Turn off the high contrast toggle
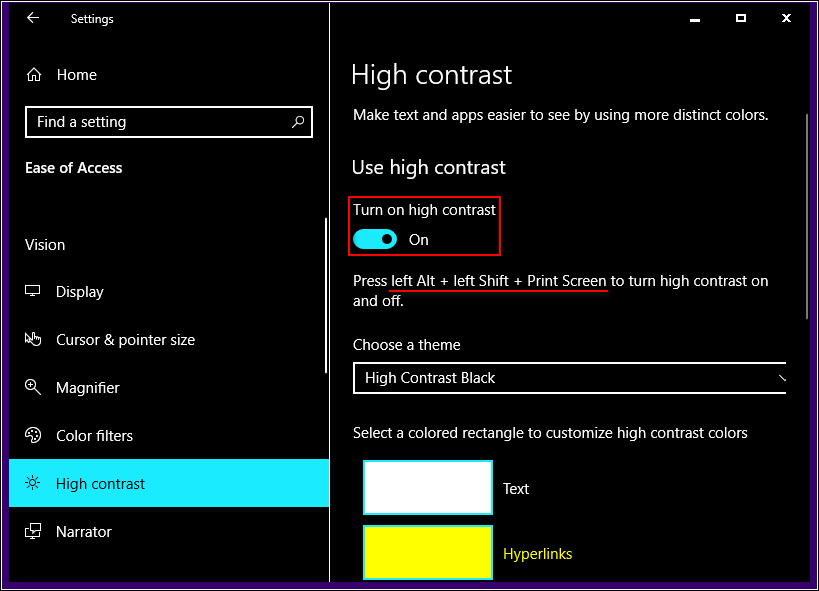This screenshot has height=591, width=819. [x=375, y=239]
